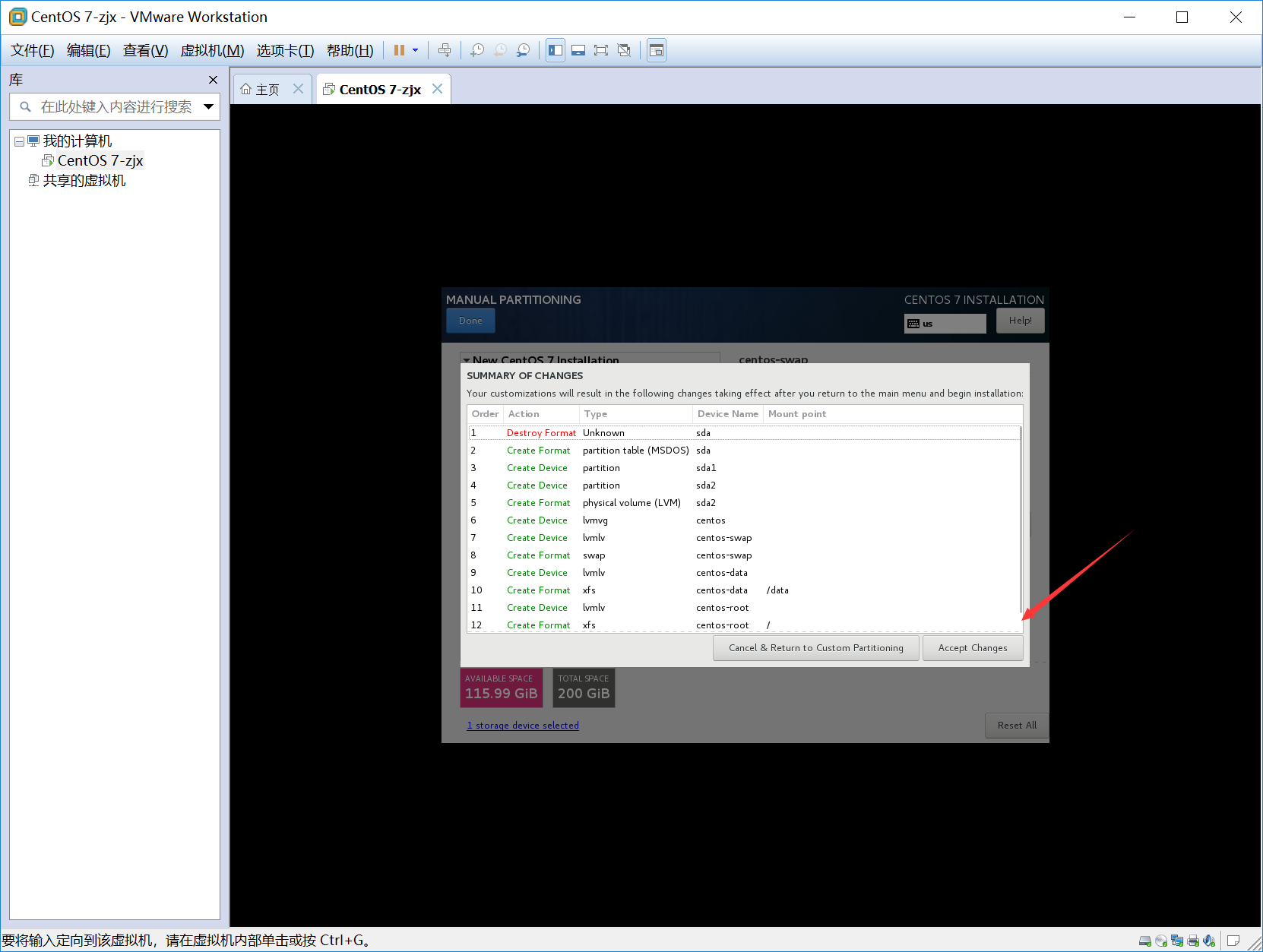
Task: Select the 共享的虚拟机 tree item
Action: [x=84, y=180]
